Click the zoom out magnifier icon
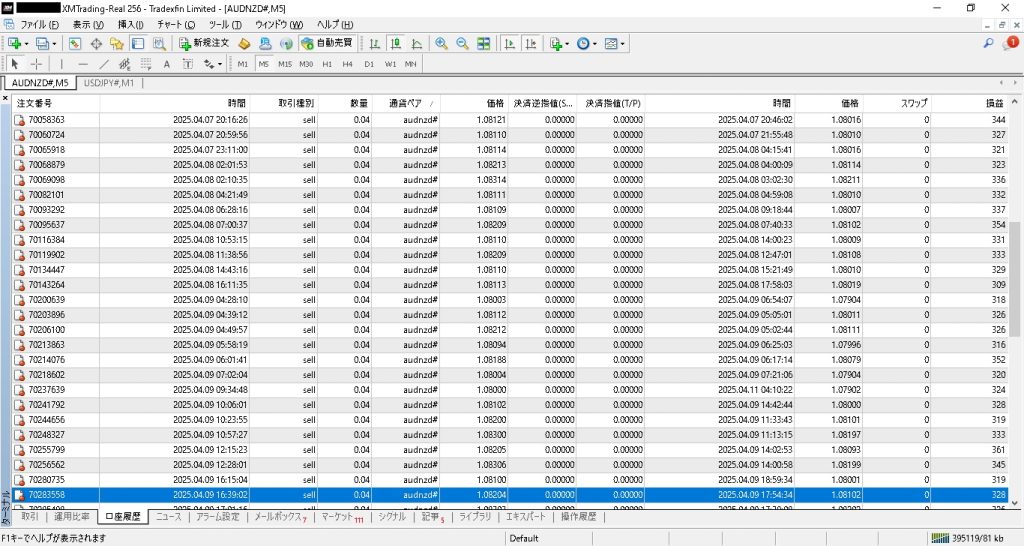1024x546 pixels. 462,44
